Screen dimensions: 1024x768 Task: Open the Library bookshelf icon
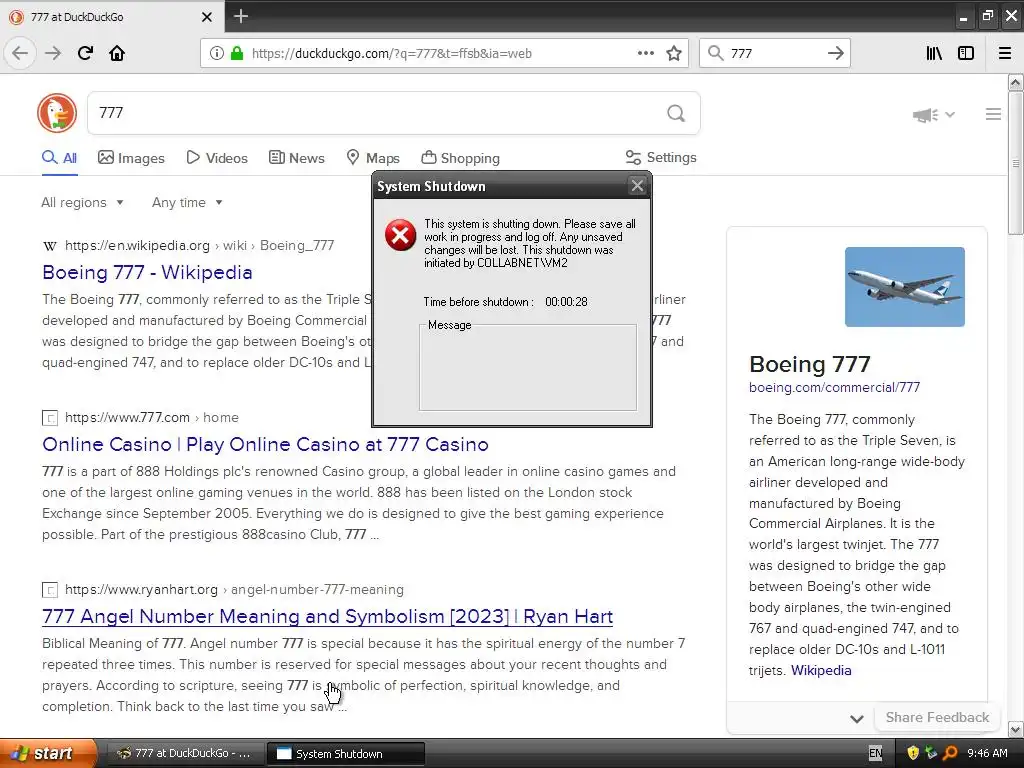pos(934,53)
